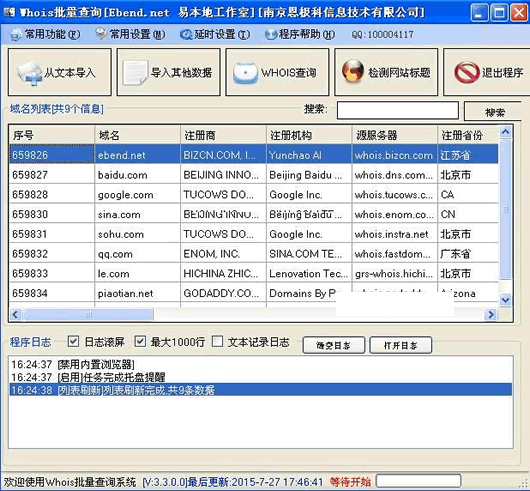Select the qq.com domain cell
Screen dimensions: 530x491
(138, 254)
